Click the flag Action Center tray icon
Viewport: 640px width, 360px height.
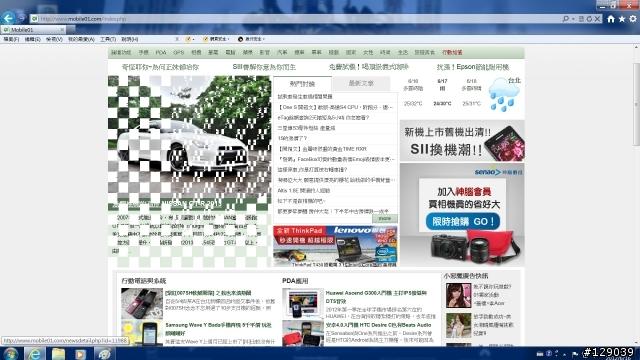(575, 354)
